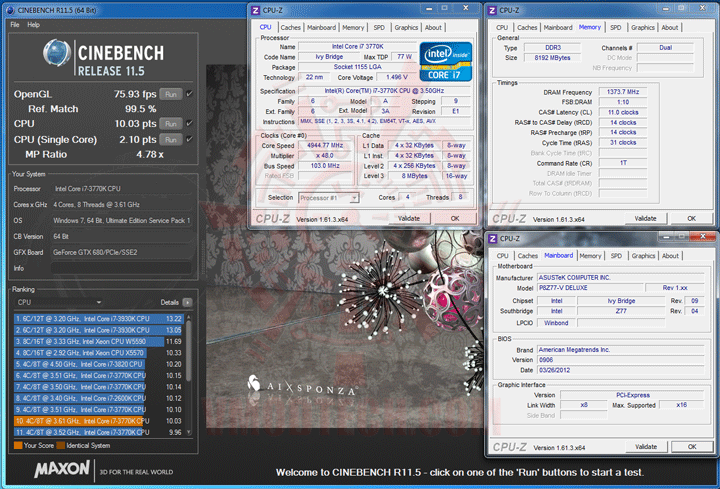Click OK in the Memory CPU-Z window
The image size is (720, 489).
tap(692, 219)
